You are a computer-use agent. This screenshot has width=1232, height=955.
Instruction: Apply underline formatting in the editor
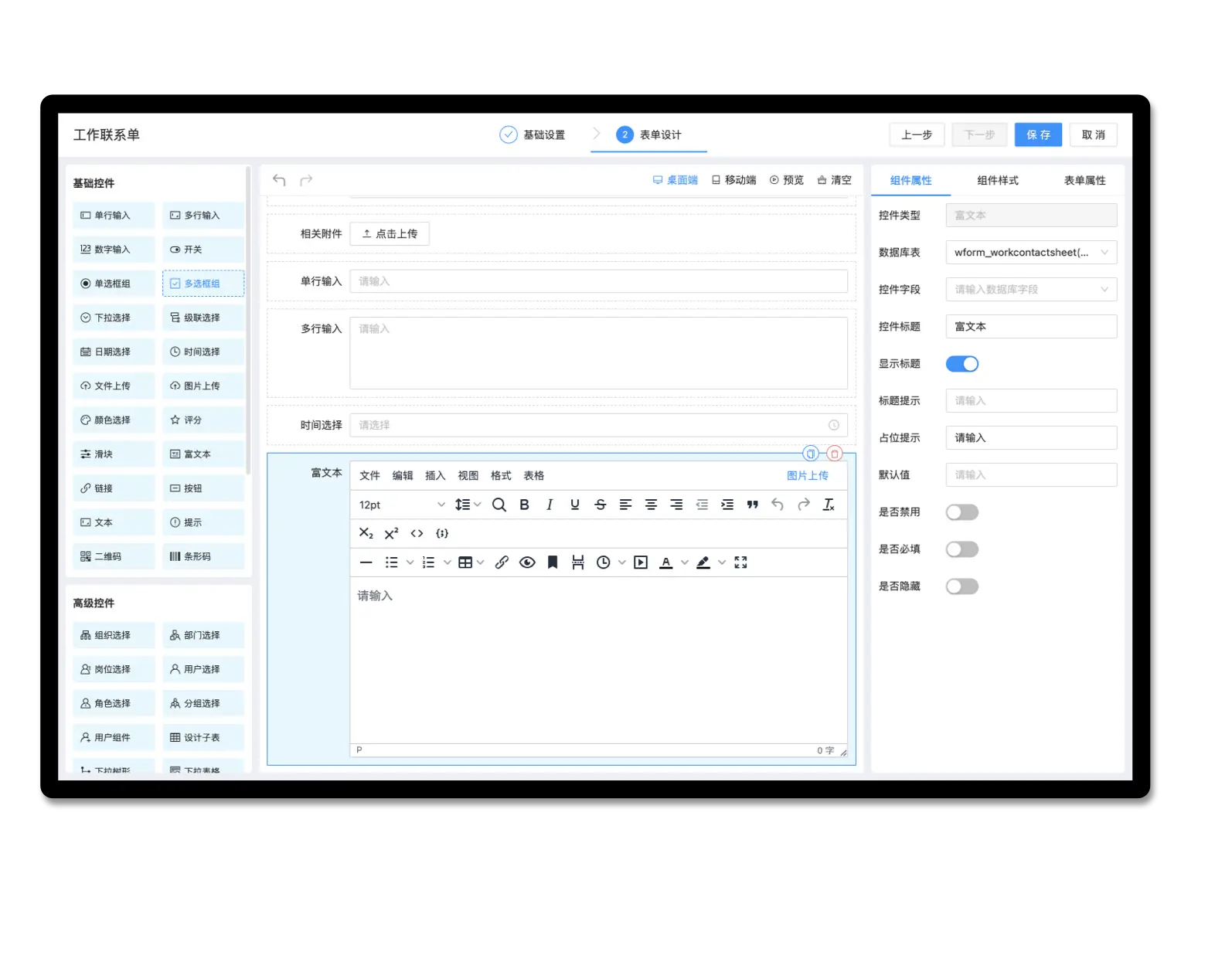click(575, 505)
